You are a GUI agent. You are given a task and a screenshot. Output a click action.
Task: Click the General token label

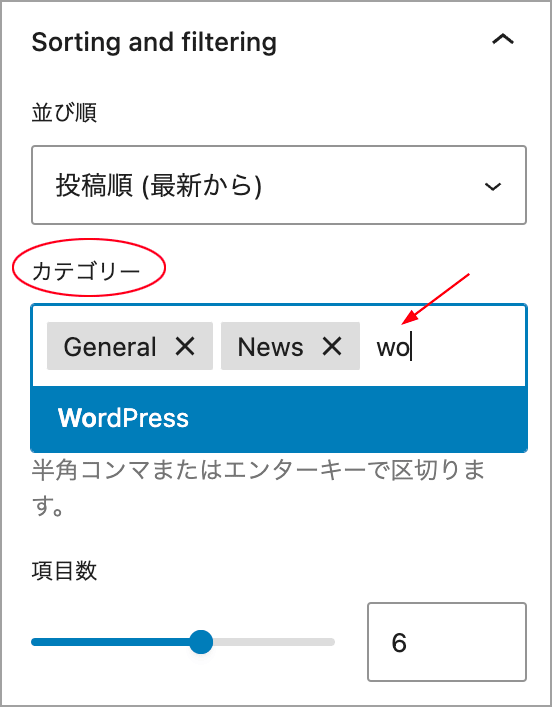[x=110, y=347]
